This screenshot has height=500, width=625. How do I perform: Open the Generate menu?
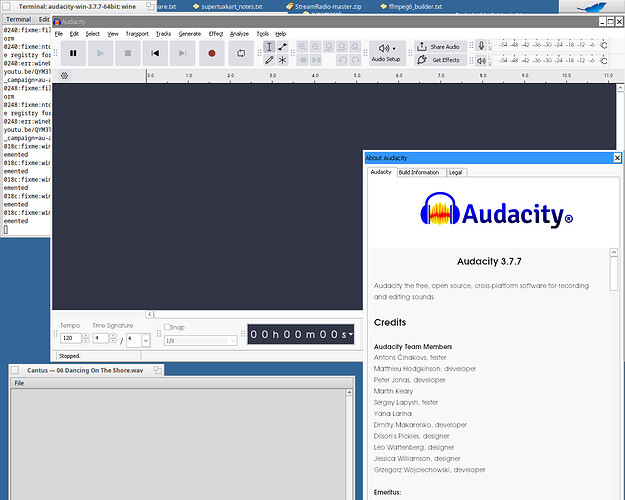pyautogui.click(x=190, y=34)
